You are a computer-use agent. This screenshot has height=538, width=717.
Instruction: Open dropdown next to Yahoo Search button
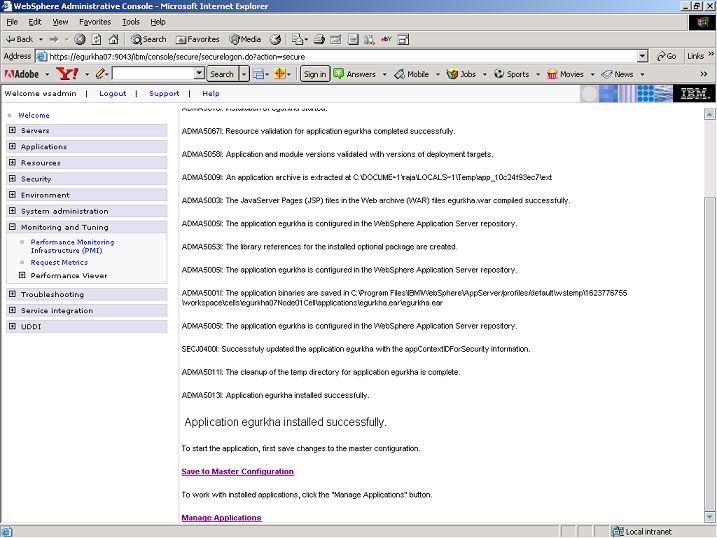pos(244,74)
